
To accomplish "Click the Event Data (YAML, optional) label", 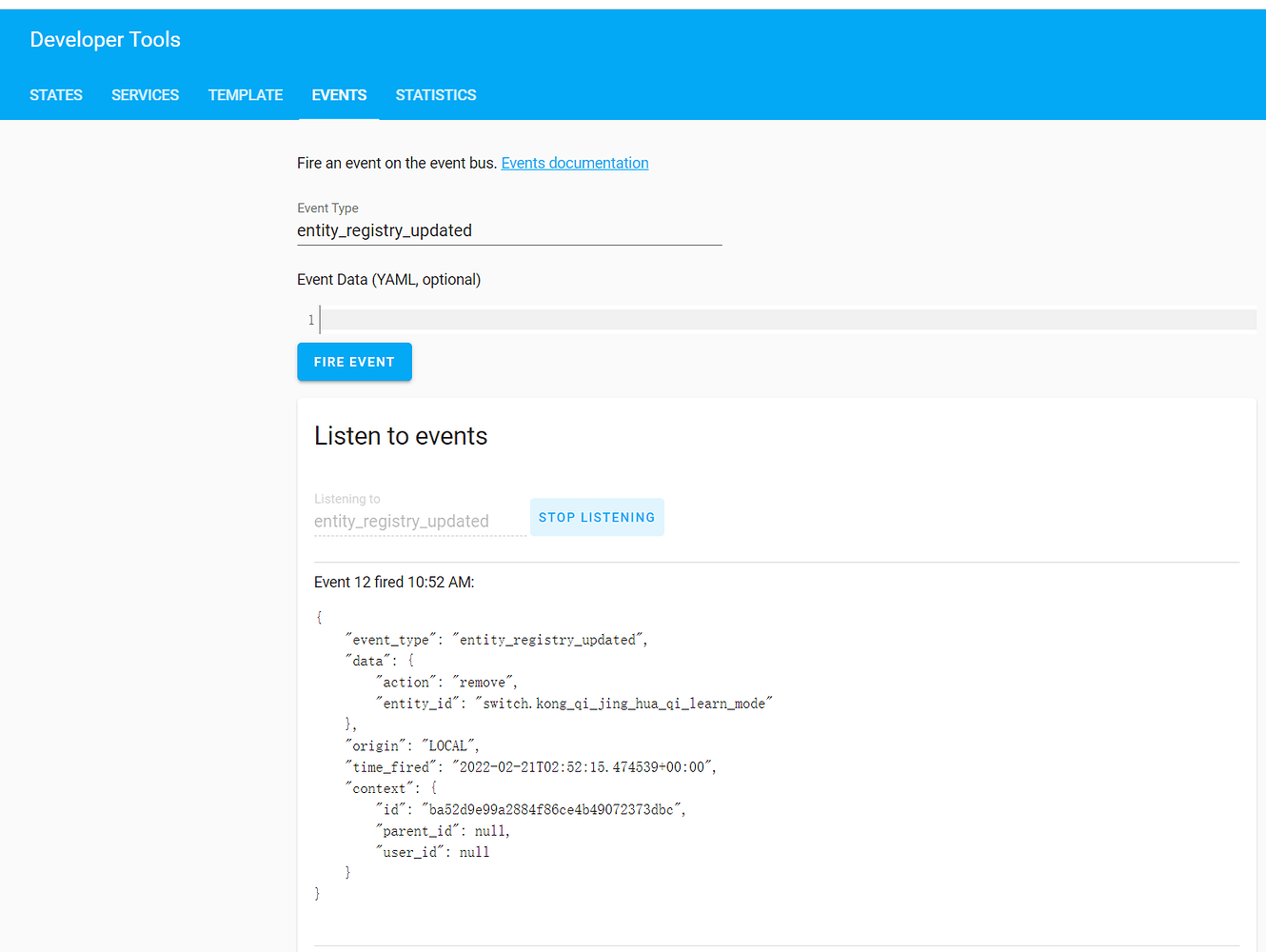I will (388, 279).
